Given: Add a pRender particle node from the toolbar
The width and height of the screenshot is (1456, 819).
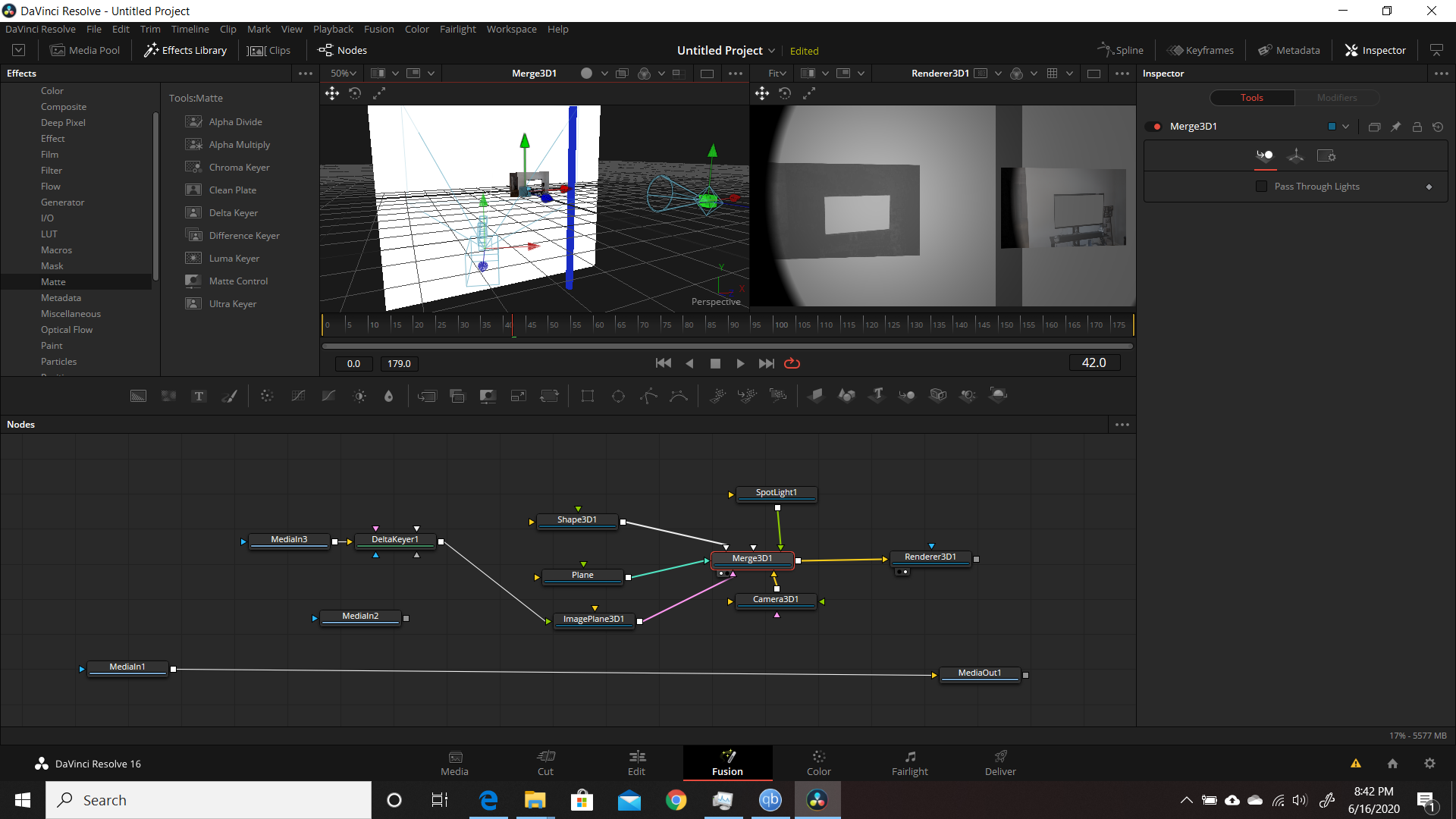Looking at the screenshot, I should (778, 395).
